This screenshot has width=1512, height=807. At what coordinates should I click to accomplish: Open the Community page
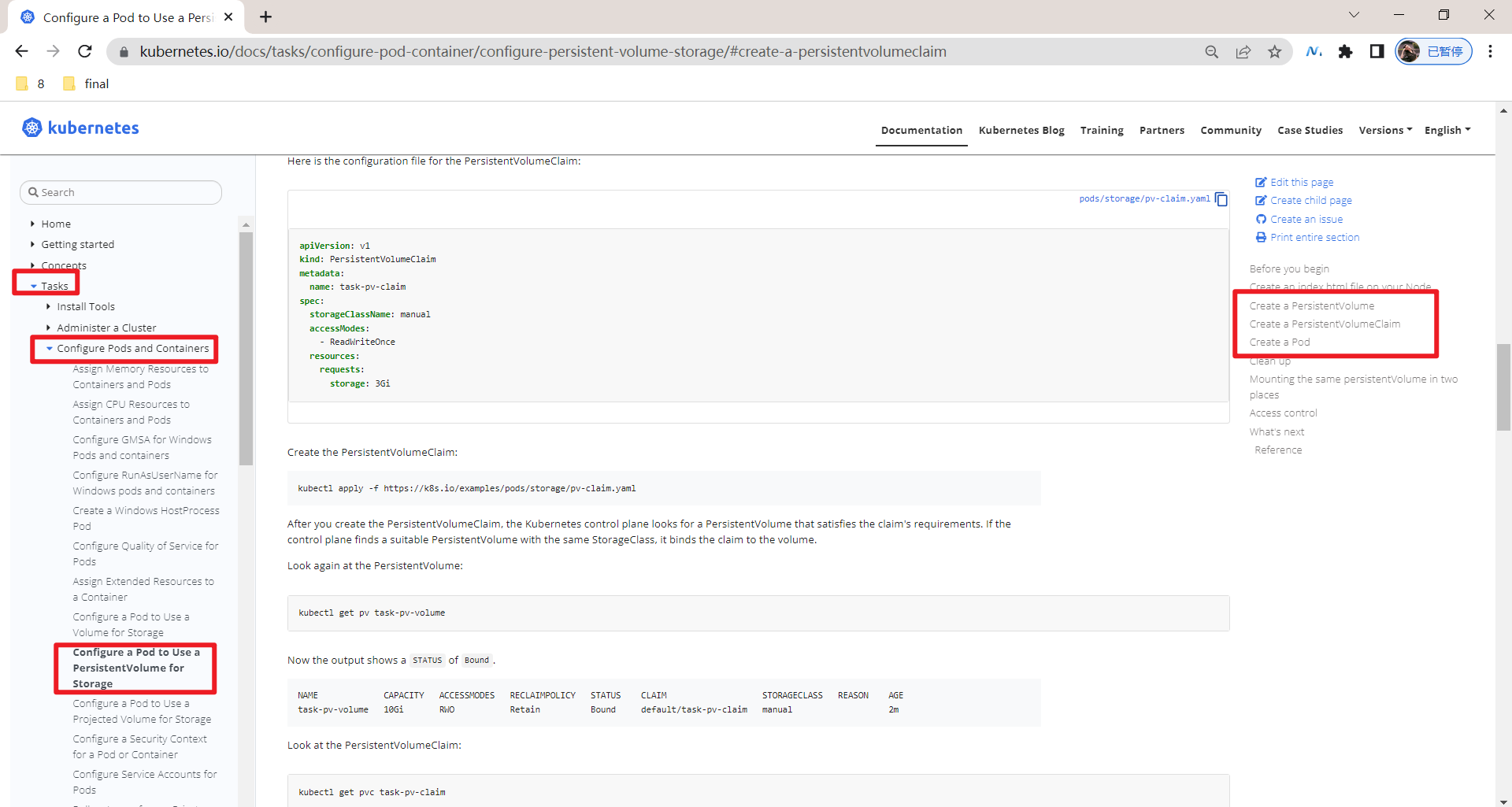click(1231, 130)
